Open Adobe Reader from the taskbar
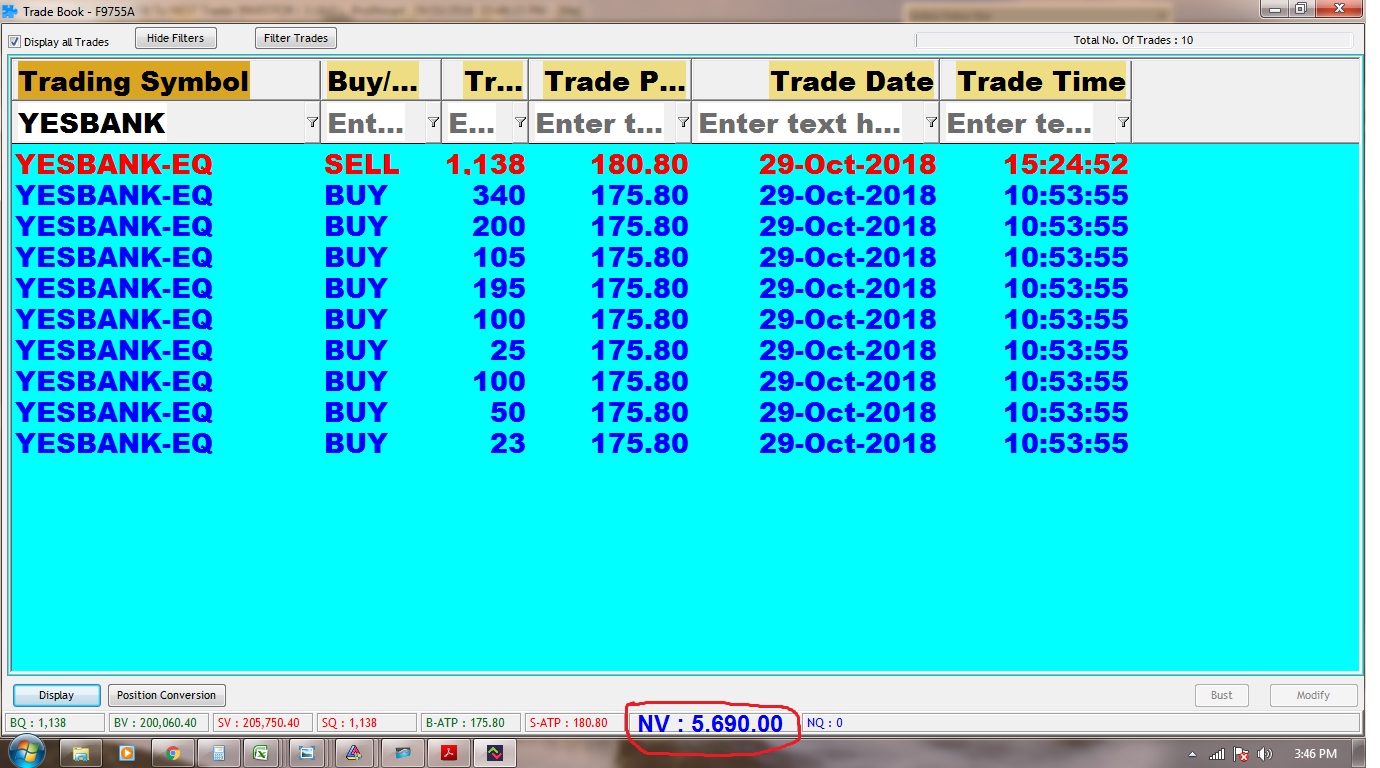The width and height of the screenshot is (1380, 768). (448, 752)
